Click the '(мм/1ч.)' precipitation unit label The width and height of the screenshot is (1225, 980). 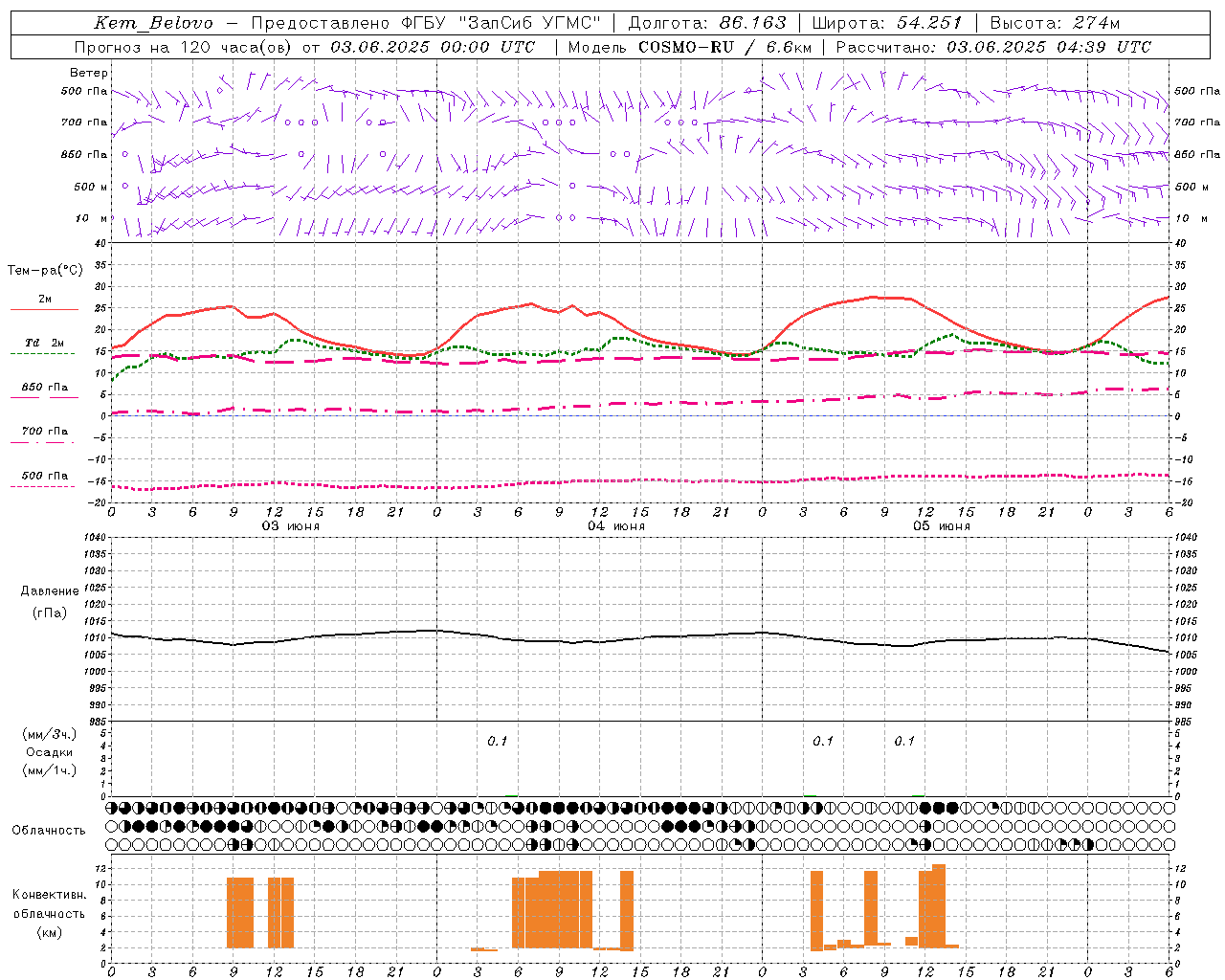click(50, 770)
